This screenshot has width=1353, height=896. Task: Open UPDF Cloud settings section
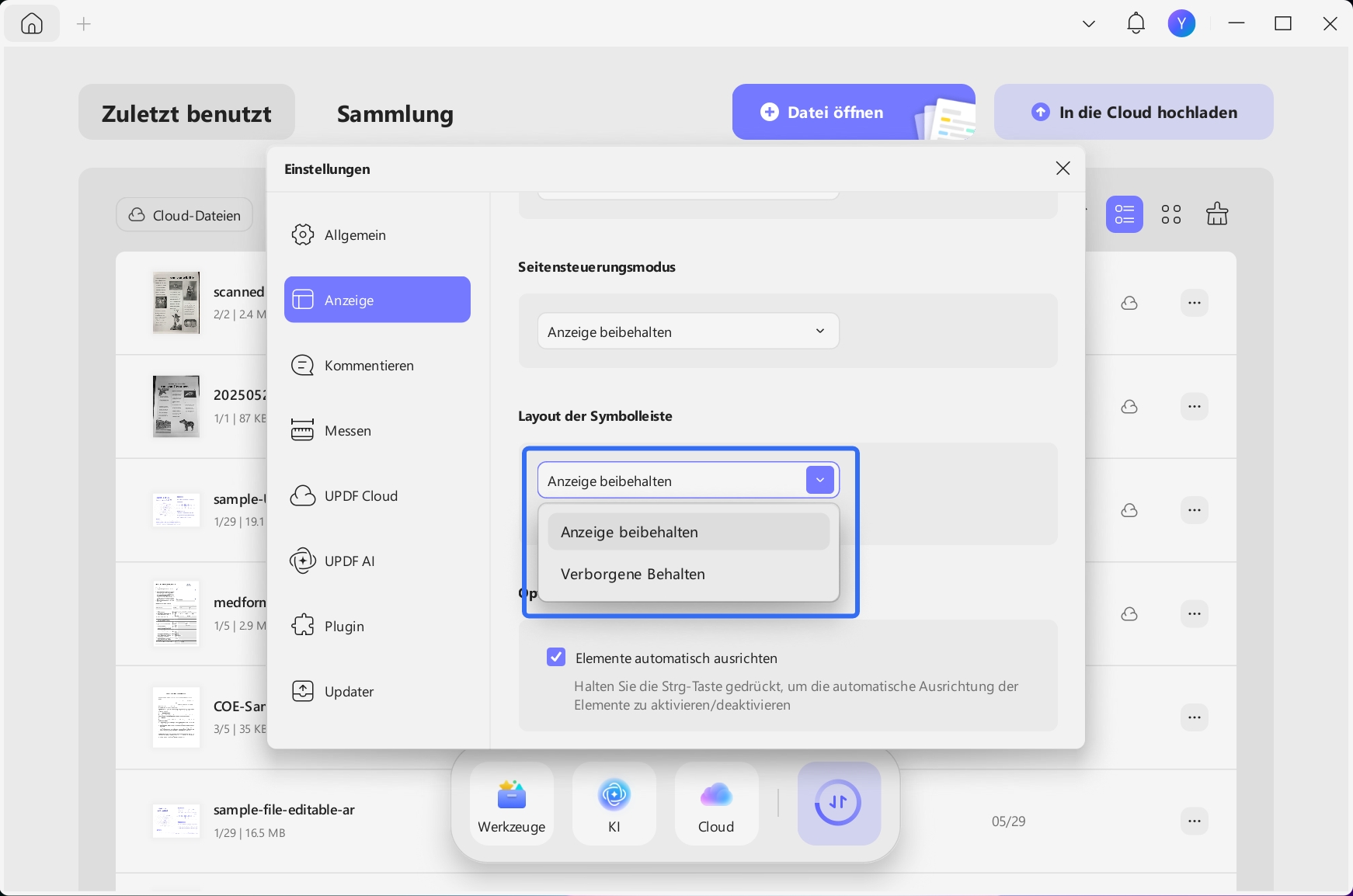[x=377, y=495]
